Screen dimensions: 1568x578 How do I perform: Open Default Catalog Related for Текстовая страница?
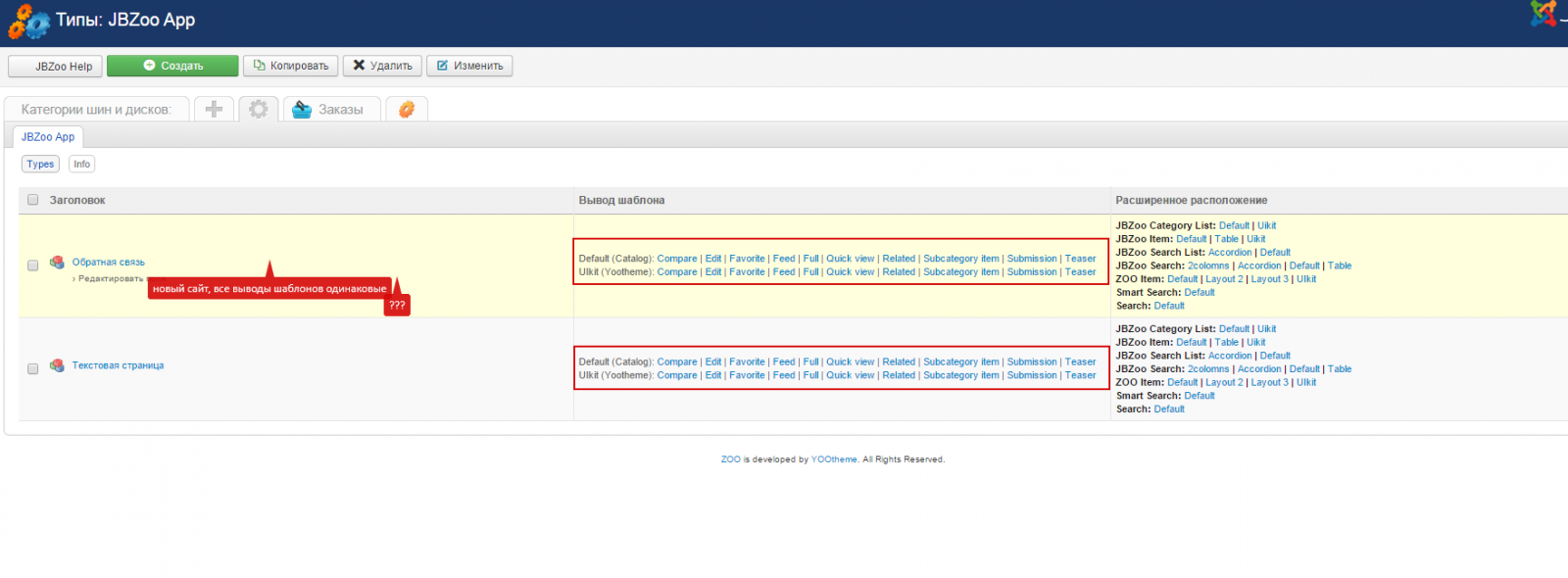coord(899,362)
